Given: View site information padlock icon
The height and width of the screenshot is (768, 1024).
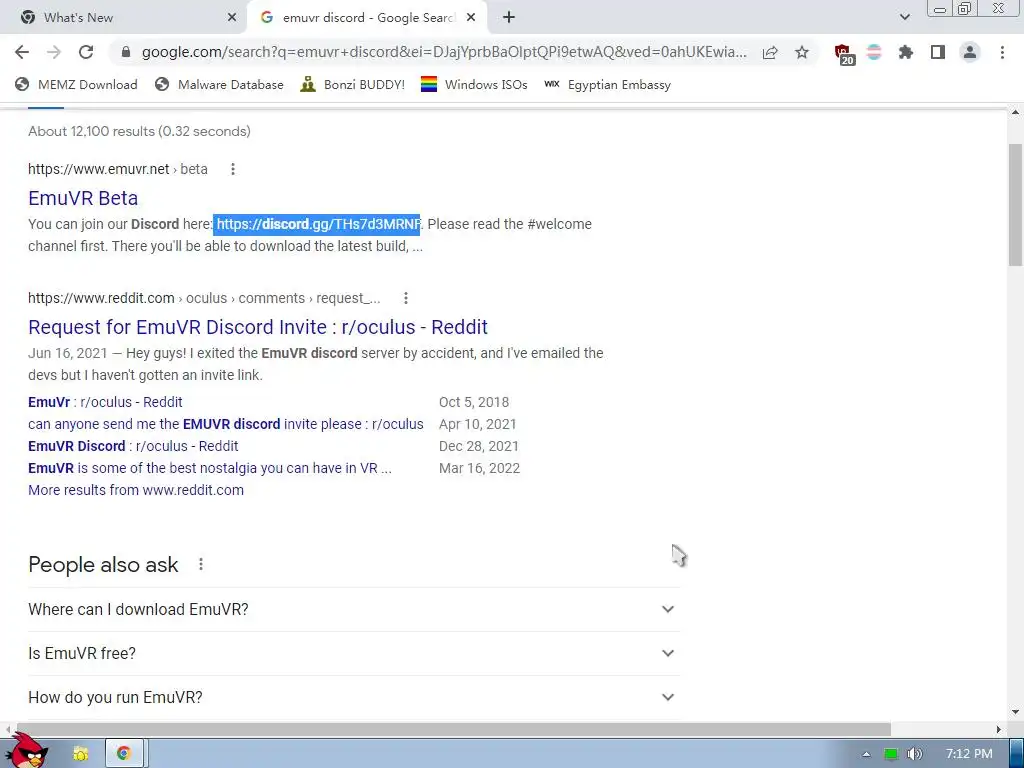Looking at the screenshot, I should [x=126, y=52].
